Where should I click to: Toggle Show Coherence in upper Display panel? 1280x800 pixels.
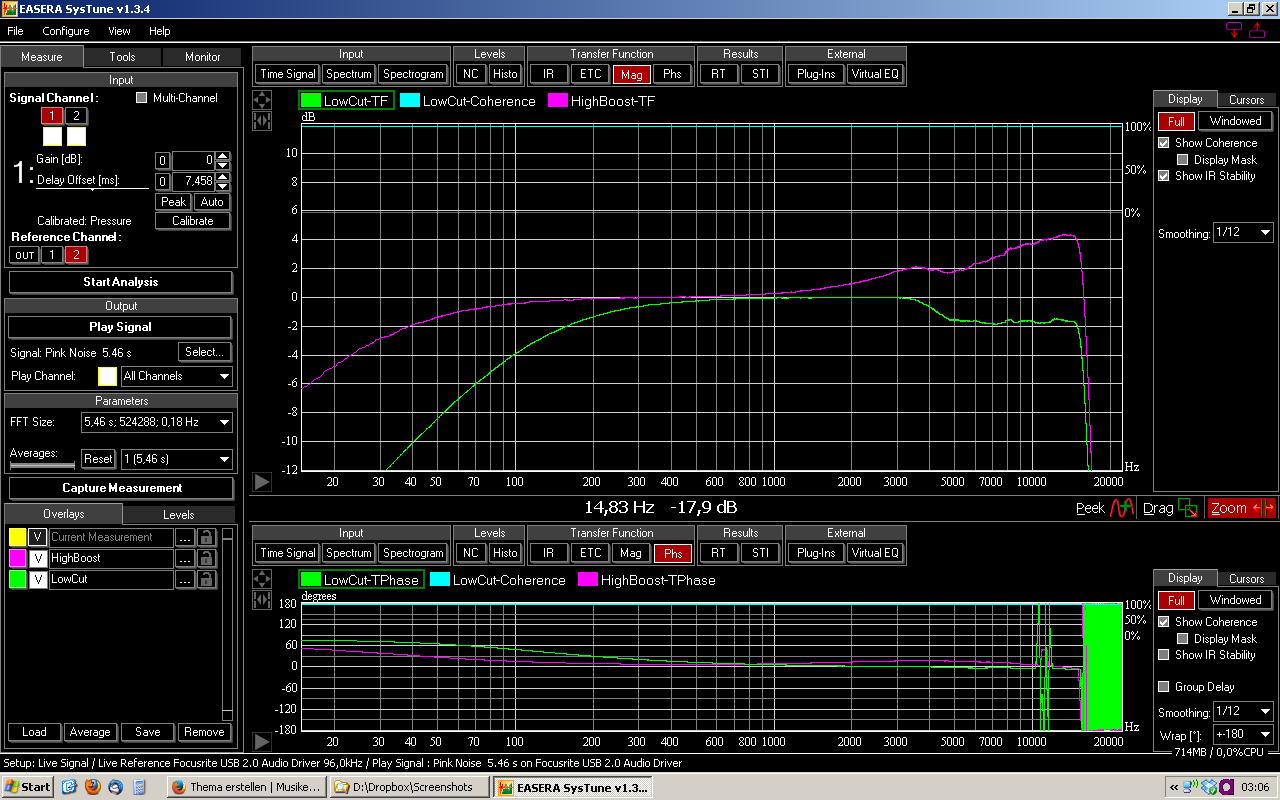(x=1163, y=143)
